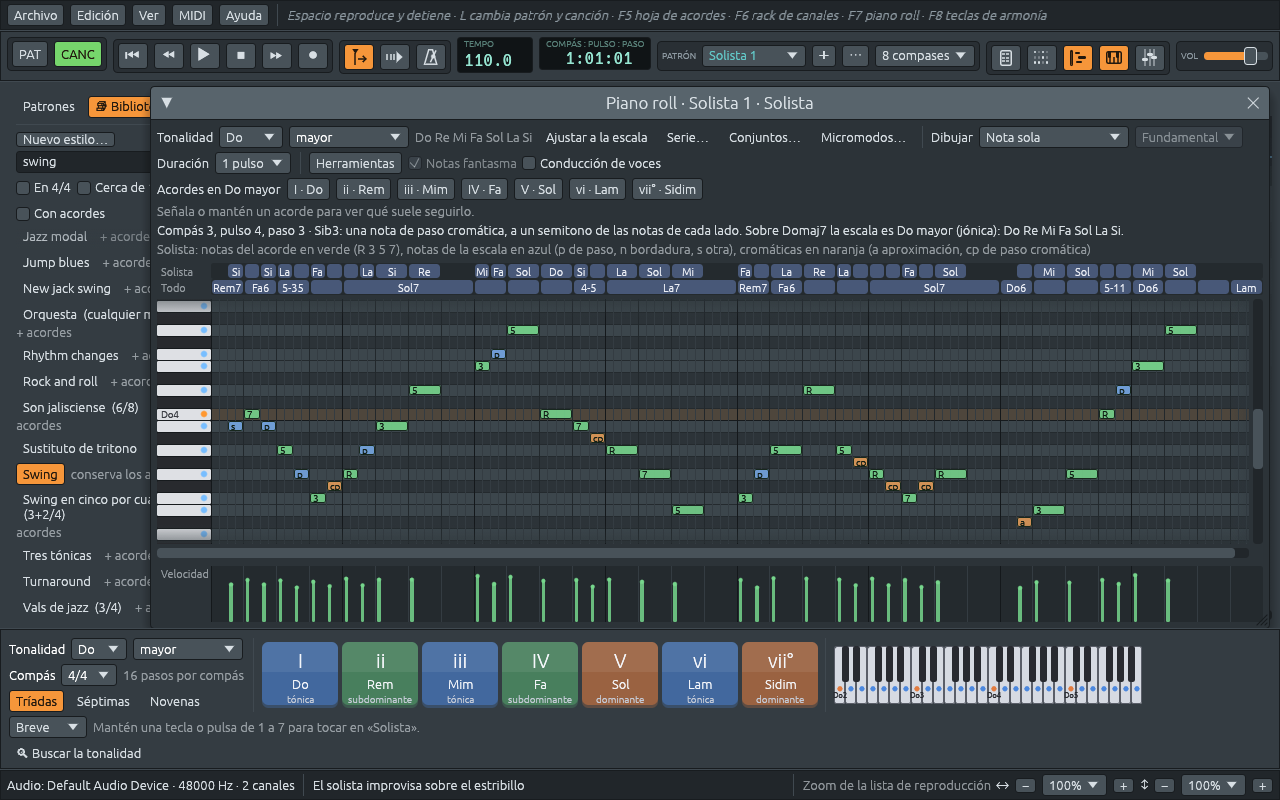Image resolution: width=1280 pixels, height=800 pixels.
Task: Click the piano roll horizontal scrollbar
Action: tap(697, 553)
